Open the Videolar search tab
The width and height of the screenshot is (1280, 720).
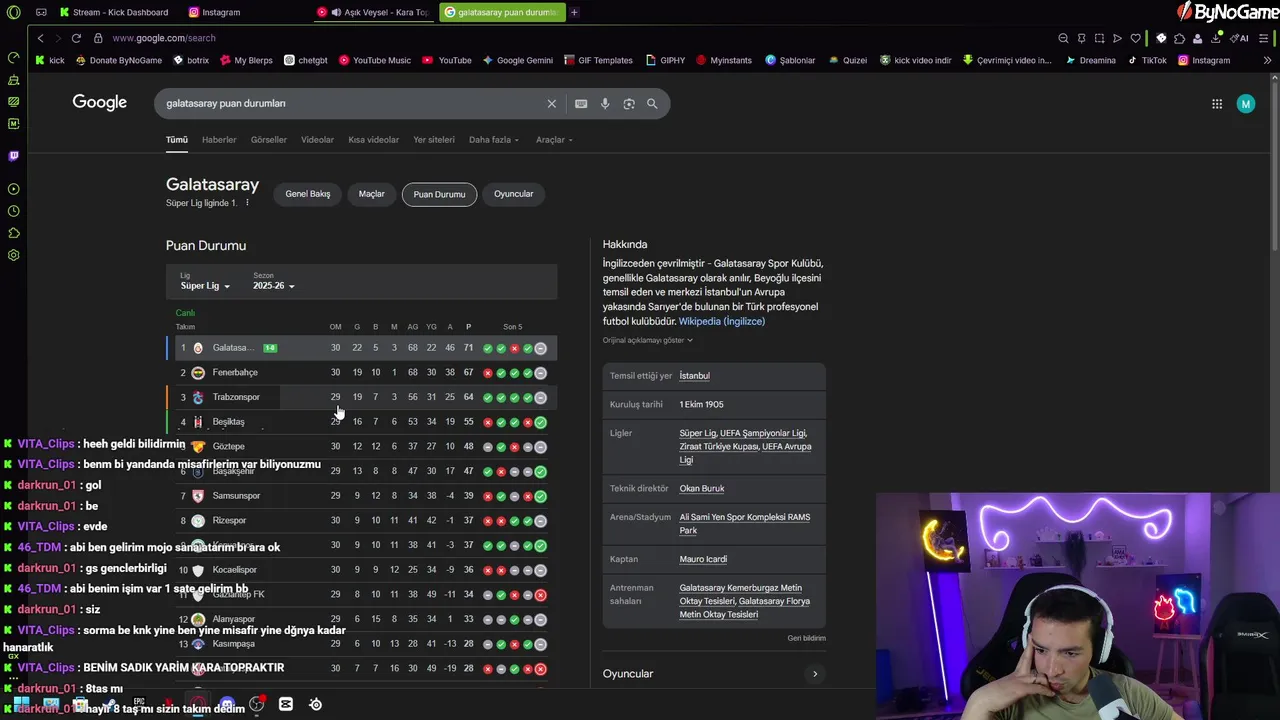coord(317,140)
